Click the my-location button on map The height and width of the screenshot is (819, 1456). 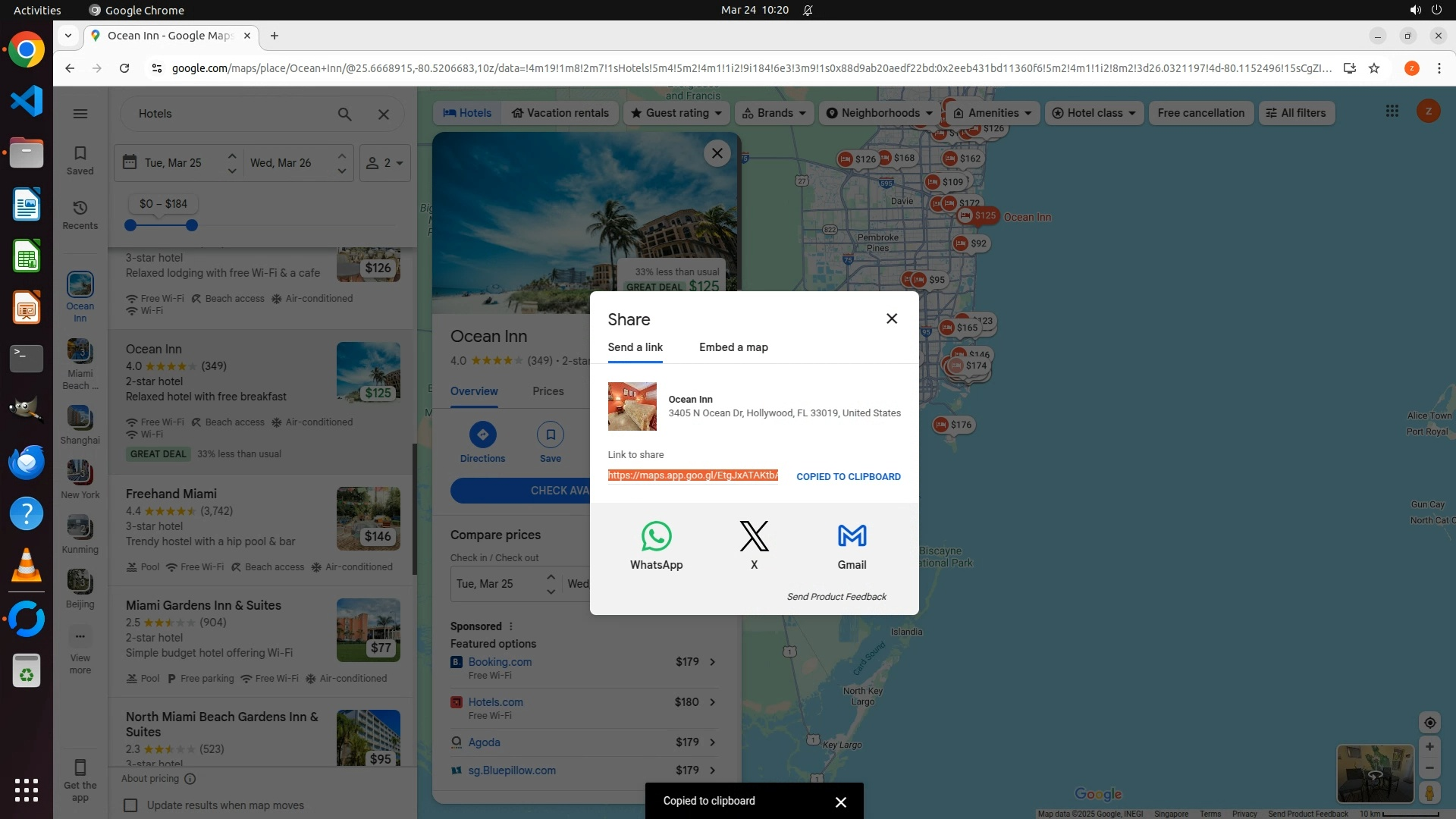pyautogui.click(x=1429, y=723)
